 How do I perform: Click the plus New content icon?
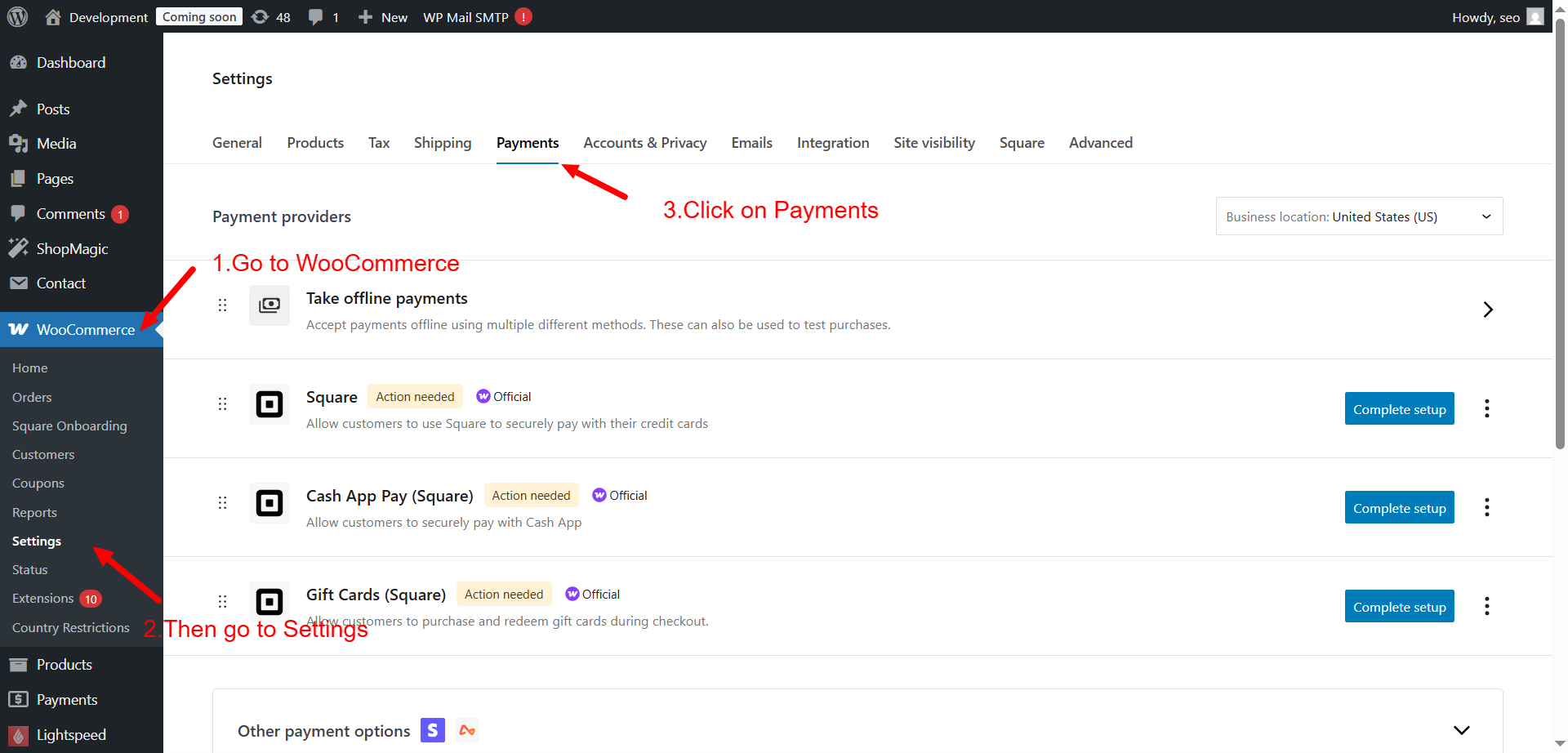coord(365,16)
